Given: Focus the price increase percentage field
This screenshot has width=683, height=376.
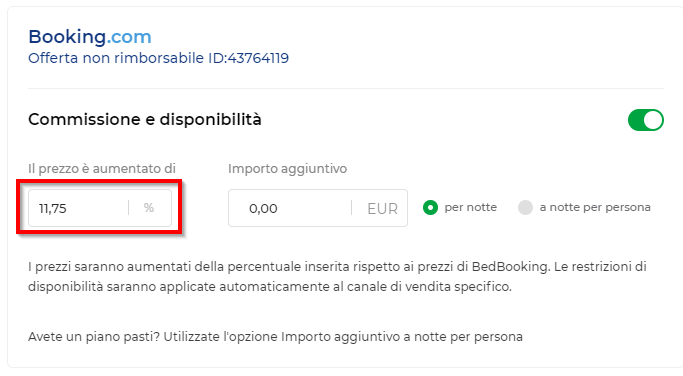Looking at the screenshot, I should click(x=100, y=208).
